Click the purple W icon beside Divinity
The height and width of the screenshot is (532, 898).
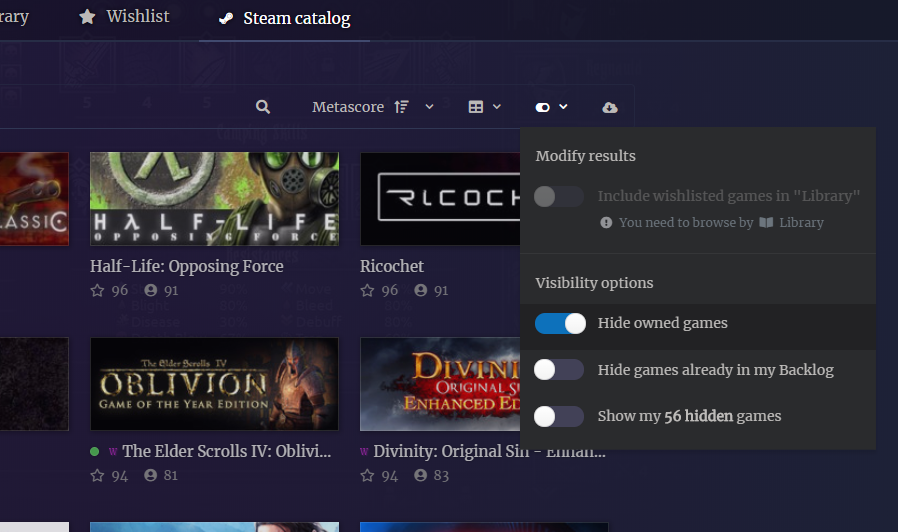[x=364, y=452]
